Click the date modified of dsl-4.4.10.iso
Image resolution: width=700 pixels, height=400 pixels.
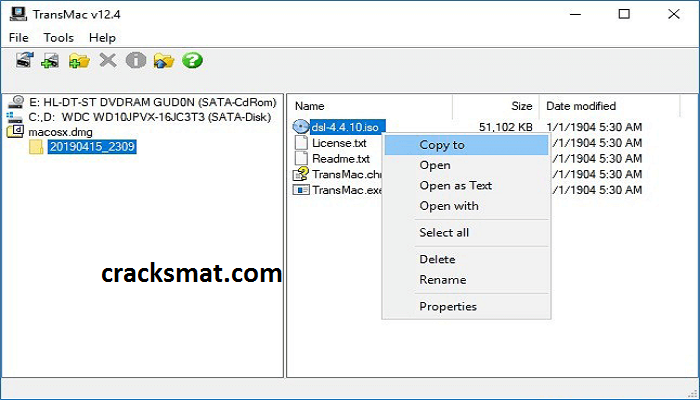[594, 127]
